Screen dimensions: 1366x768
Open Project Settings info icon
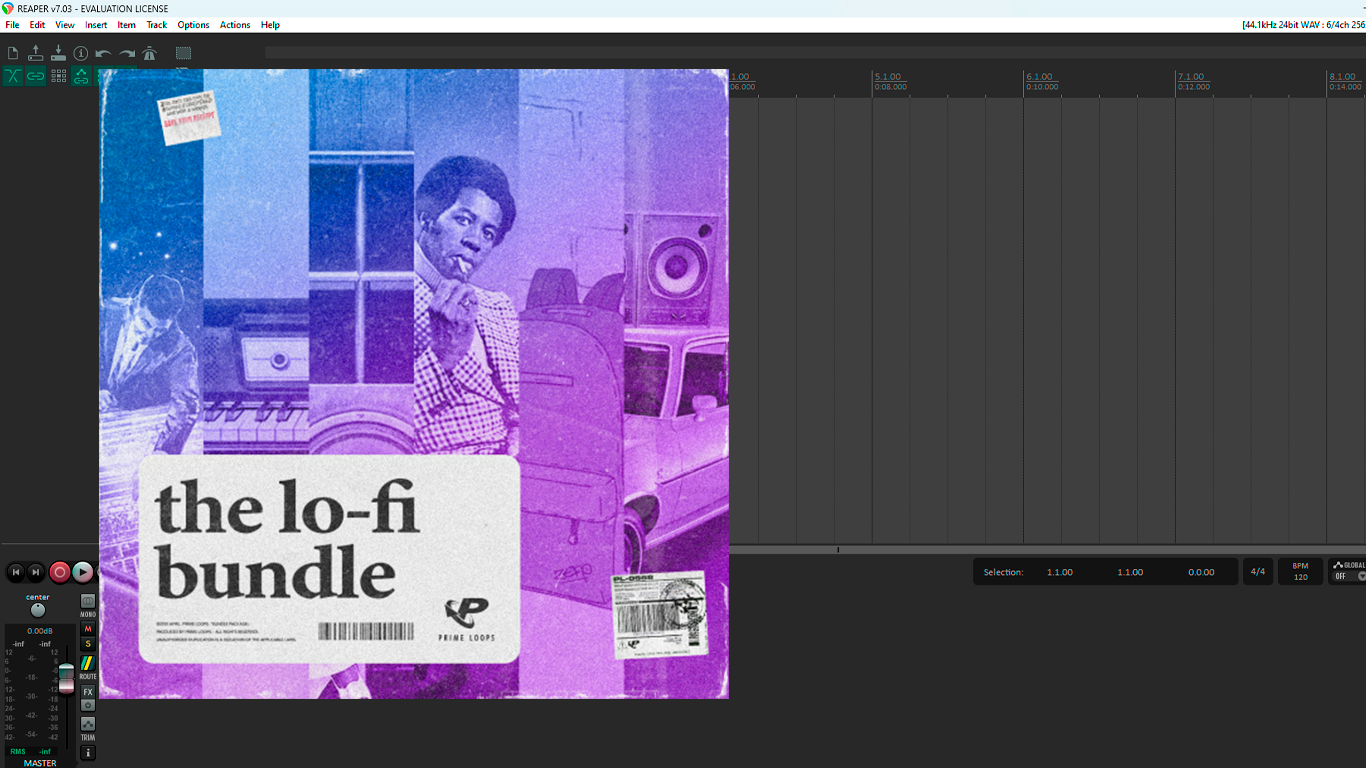81,53
